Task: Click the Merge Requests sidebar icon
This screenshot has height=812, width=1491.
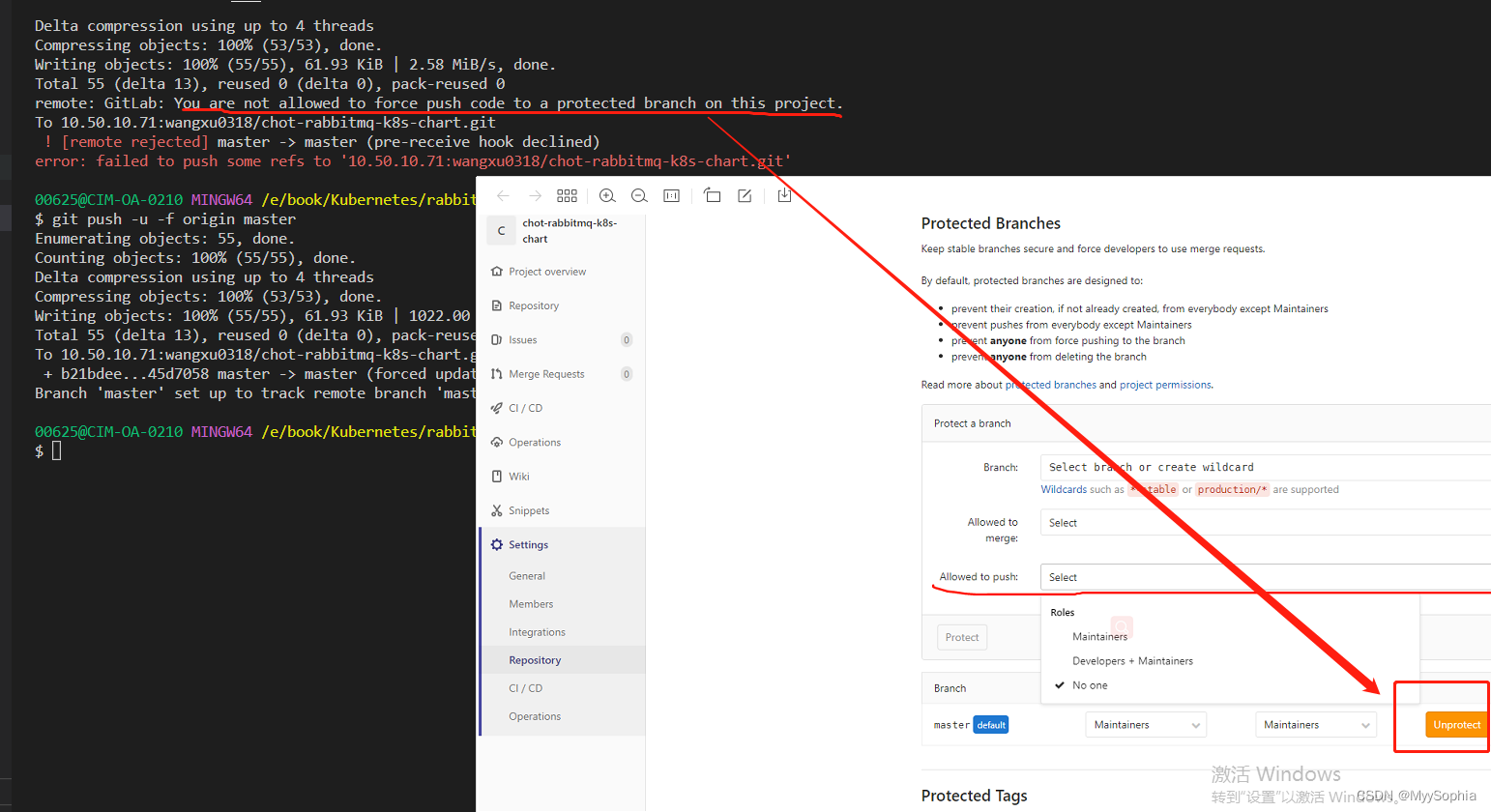Action: click(x=497, y=374)
